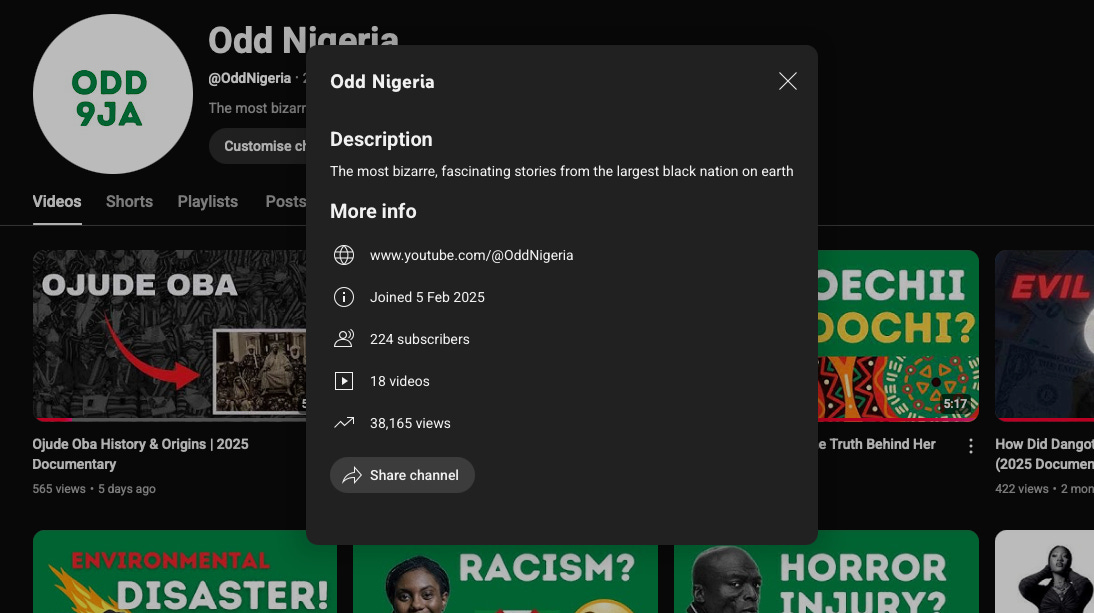
Task: Click the '565 views • 5 days ago' text
Action: [x=94, y=489]
